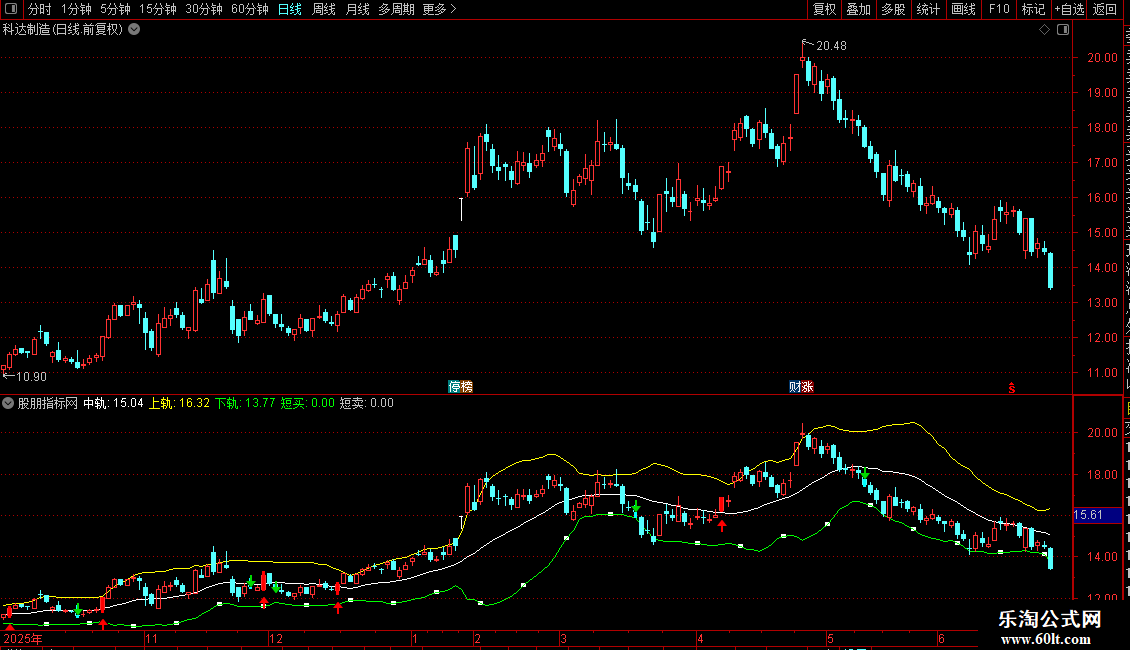The height and width of the screenshot is (650, 1130).
Task: Click the diamond icon in main chart
Action: (x=1044, y=30)
